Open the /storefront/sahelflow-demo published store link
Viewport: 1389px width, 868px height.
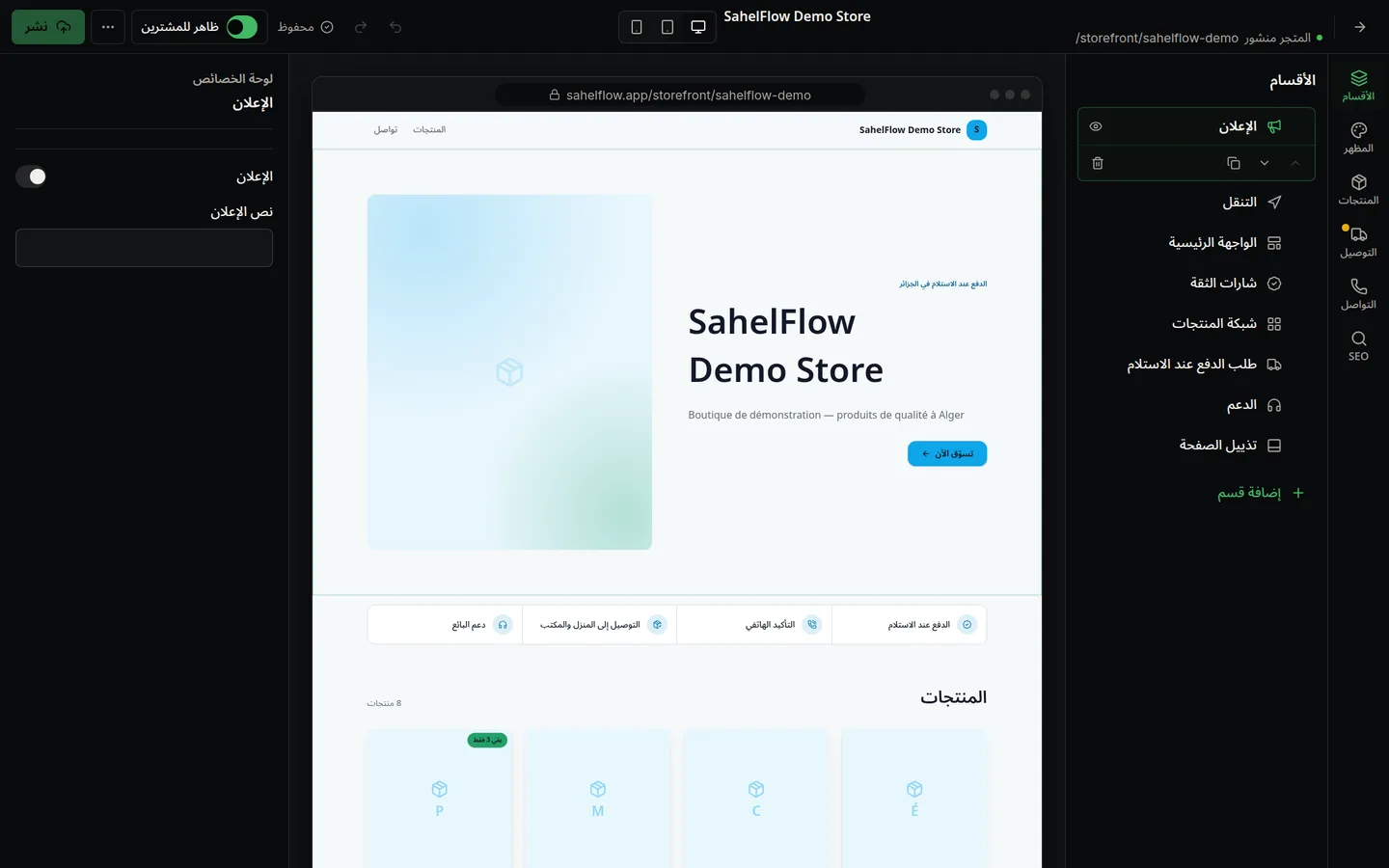click(1157, 39)
